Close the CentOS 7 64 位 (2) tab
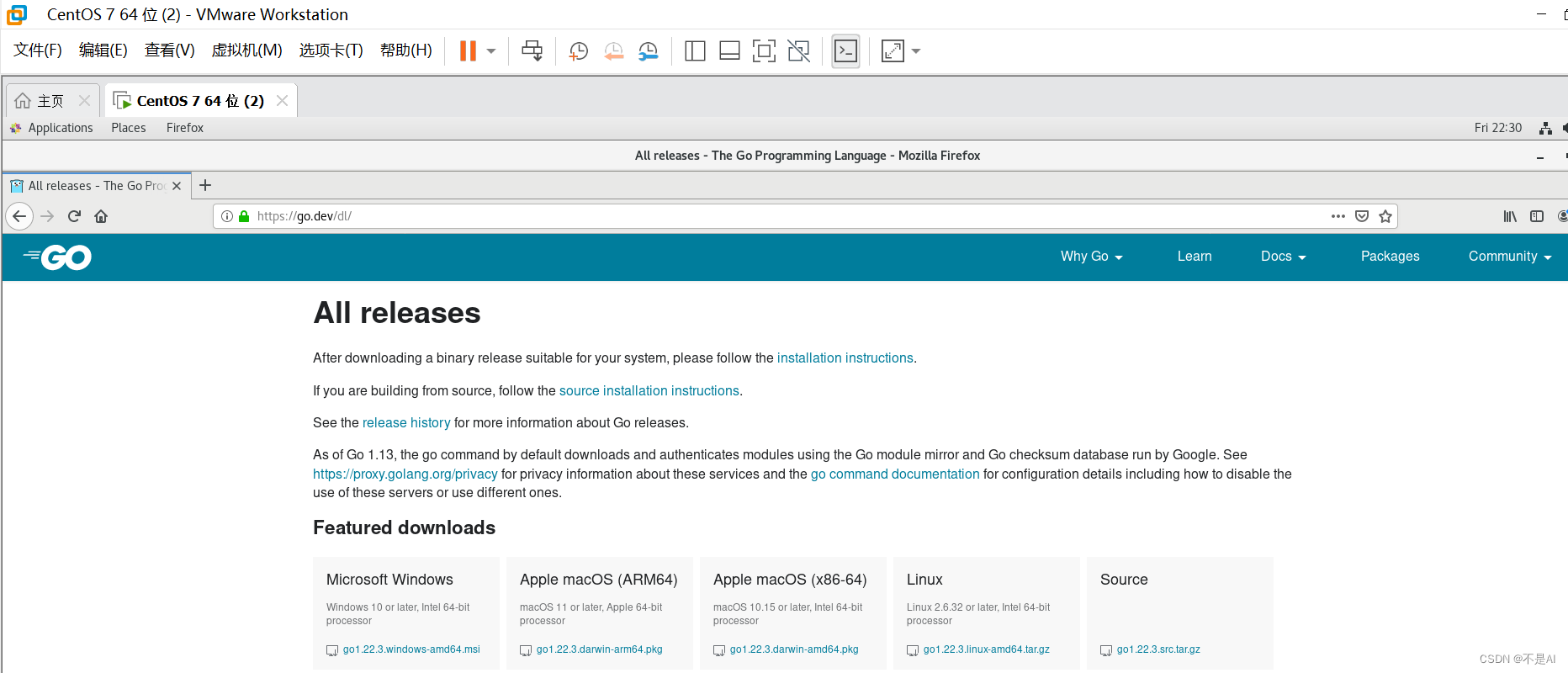Screen dimensions: 1568x673 click(283, 101)
